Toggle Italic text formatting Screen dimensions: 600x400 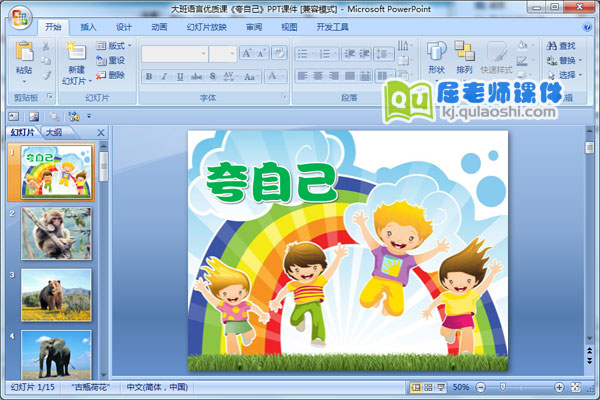click(163, 76)
